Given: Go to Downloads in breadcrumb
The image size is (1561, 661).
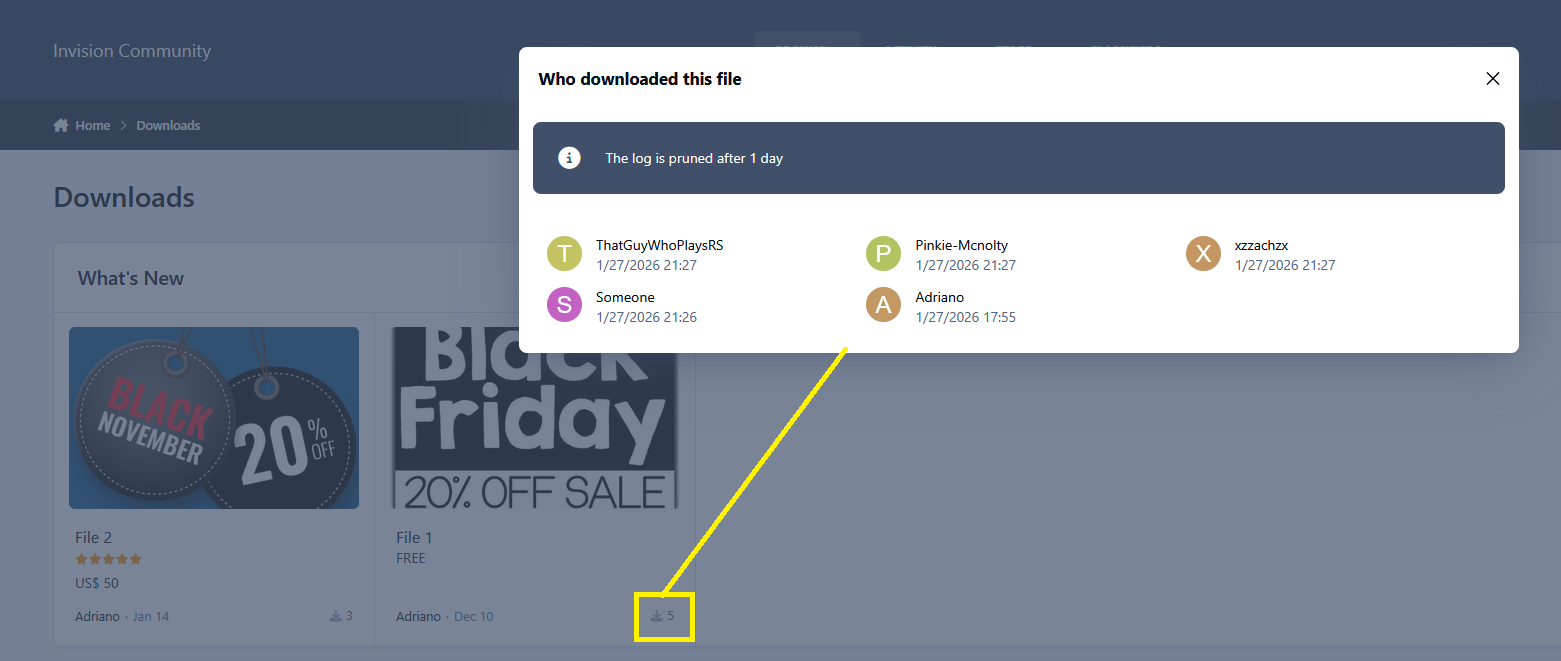Looking at the screenshot, I should pos(168,125).
